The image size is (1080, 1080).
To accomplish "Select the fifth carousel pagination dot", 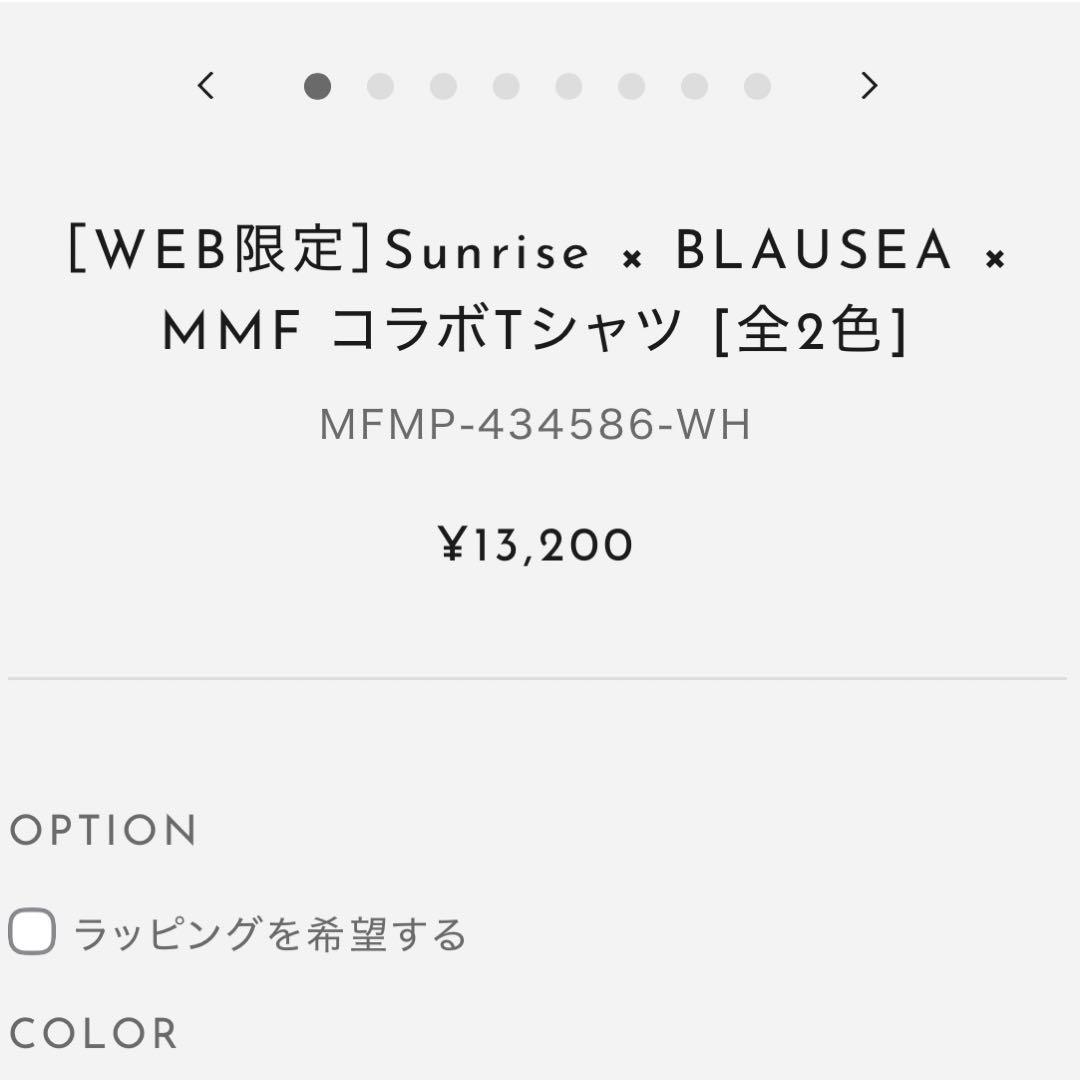I will (x=568, y=87).
